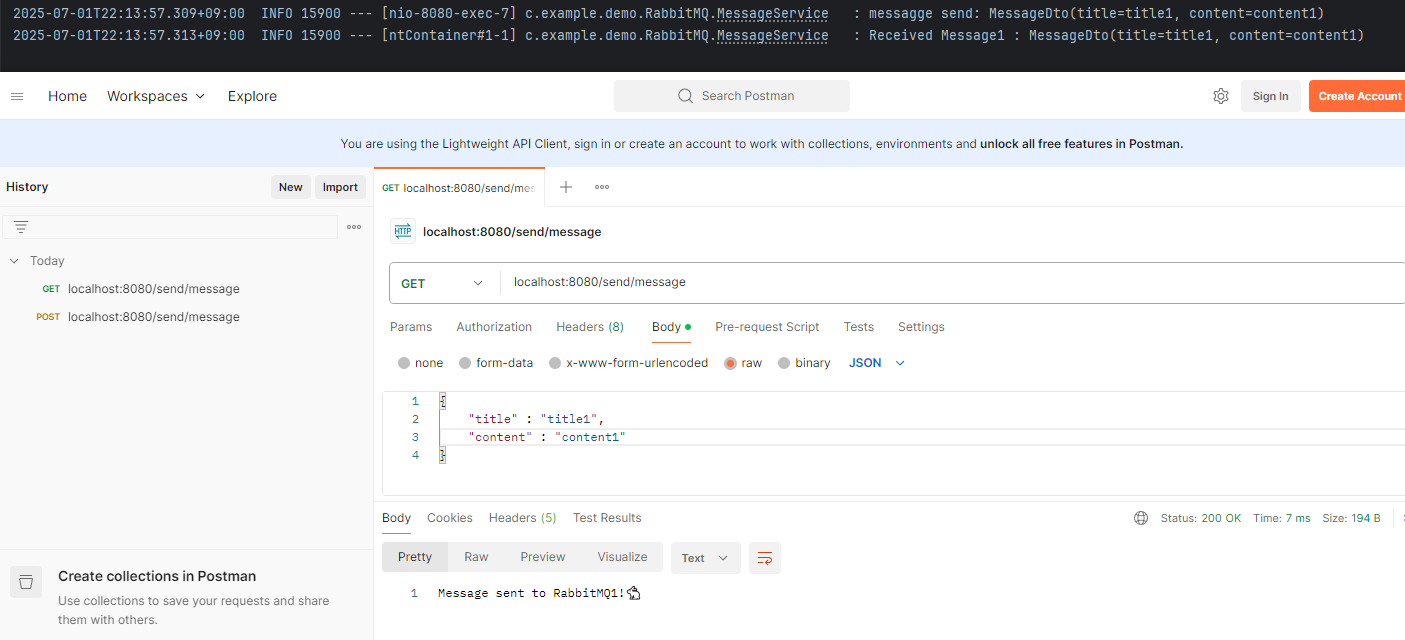Click the history filter search field
Viewport: 1405px width, 640px height.
pyautogui.click(x=170, y=227)
